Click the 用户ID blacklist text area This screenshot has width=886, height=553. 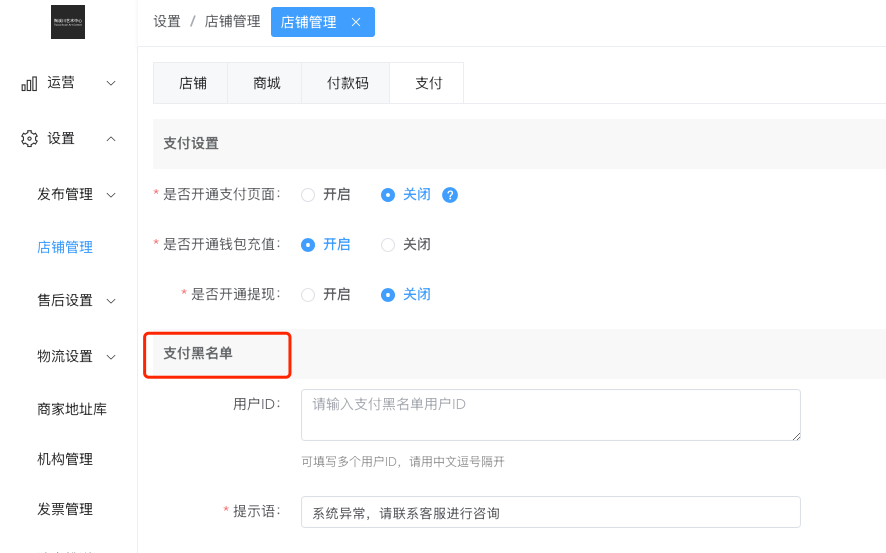click(550, 415)
